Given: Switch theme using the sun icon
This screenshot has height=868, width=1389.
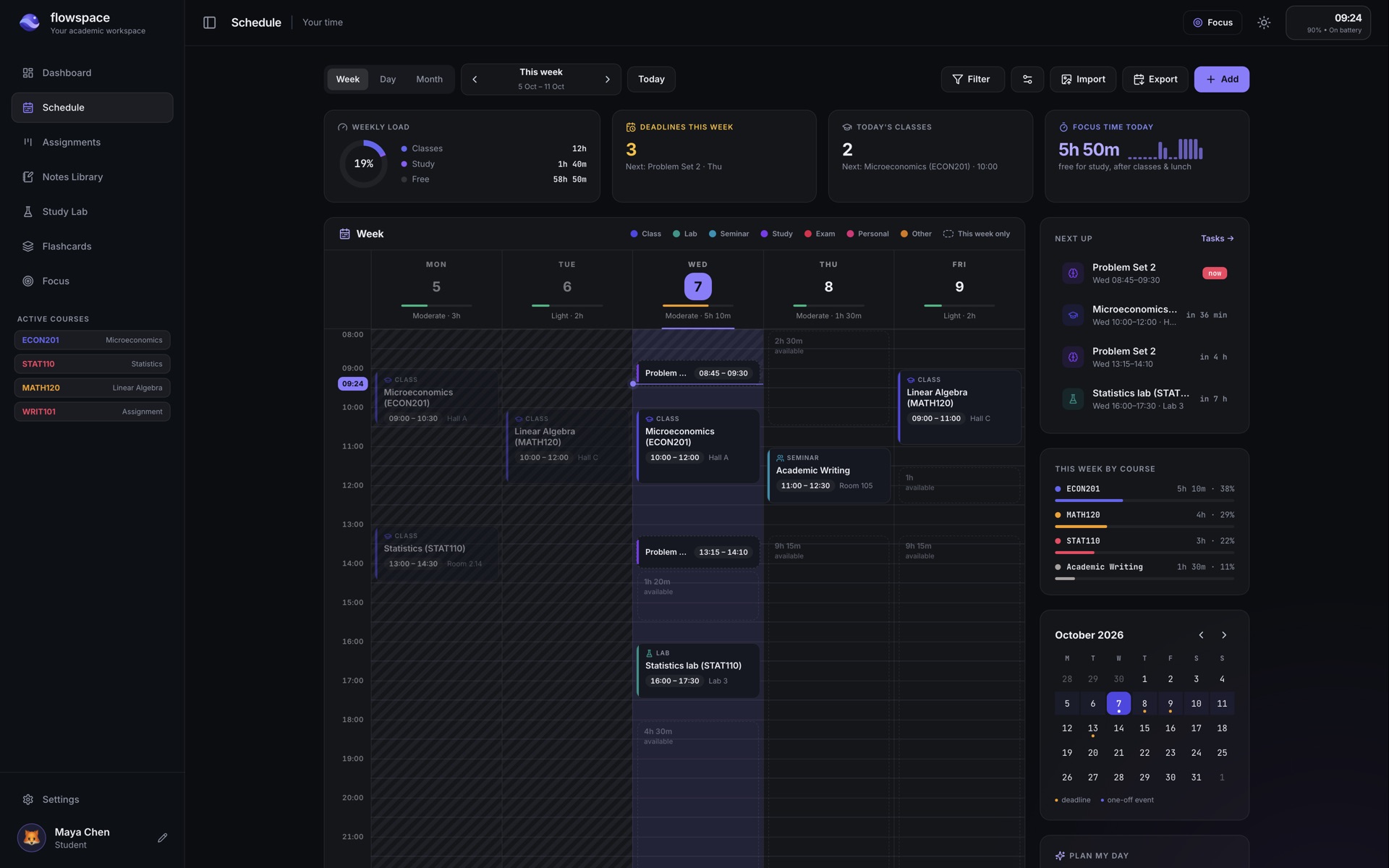Looking at the screenshot, I should [1263, 22].
